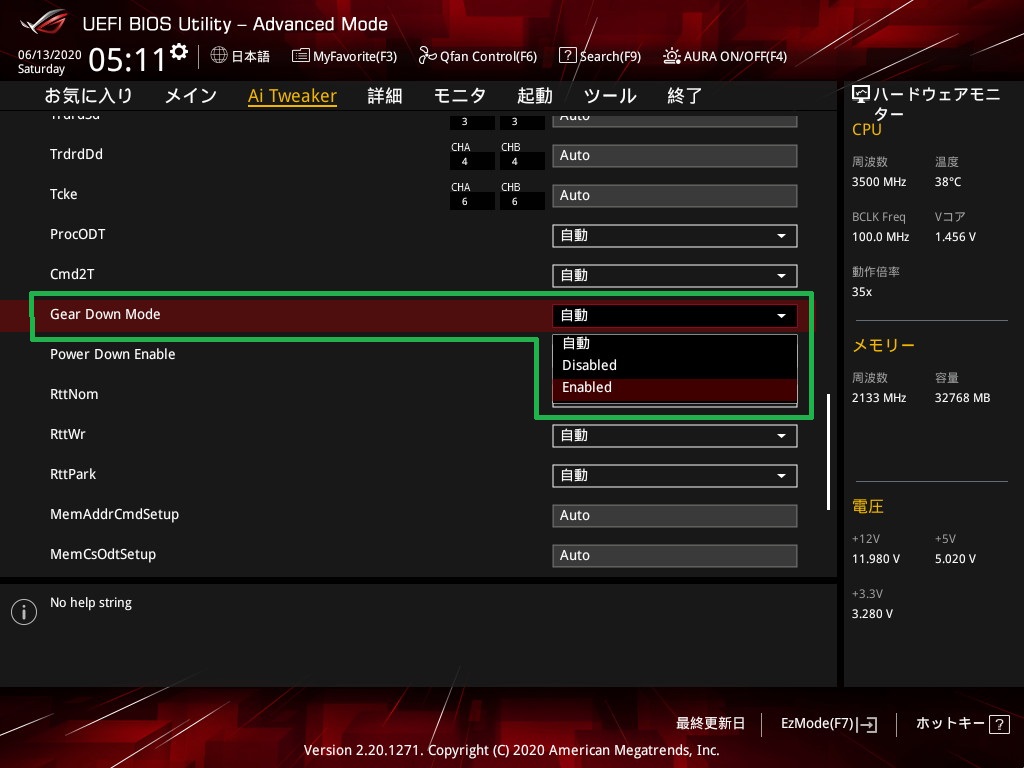Select the RttWr row label
This screenshot has width=1024, height=768.
pos(67,434)
